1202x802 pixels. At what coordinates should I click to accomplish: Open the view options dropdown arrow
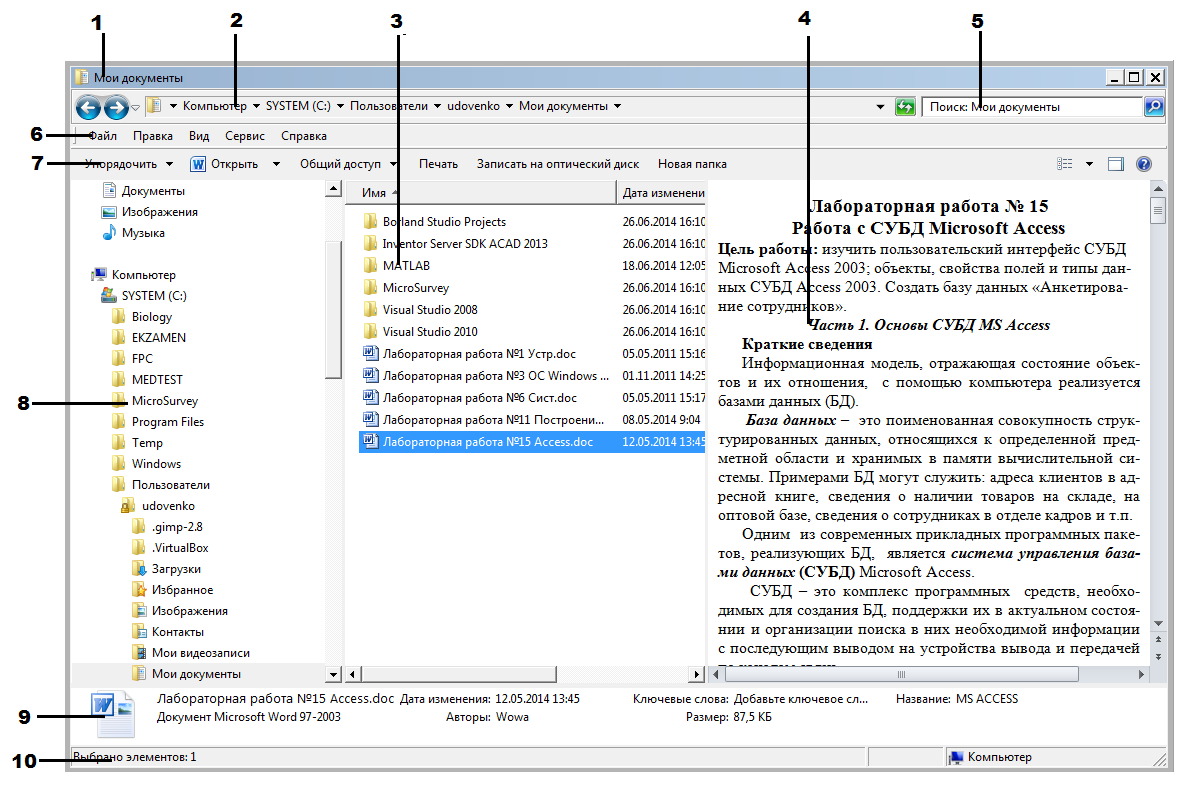point(1089,164)
